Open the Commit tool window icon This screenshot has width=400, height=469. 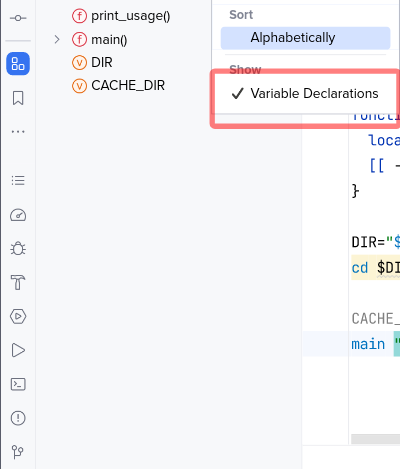[x=18, y=18]
